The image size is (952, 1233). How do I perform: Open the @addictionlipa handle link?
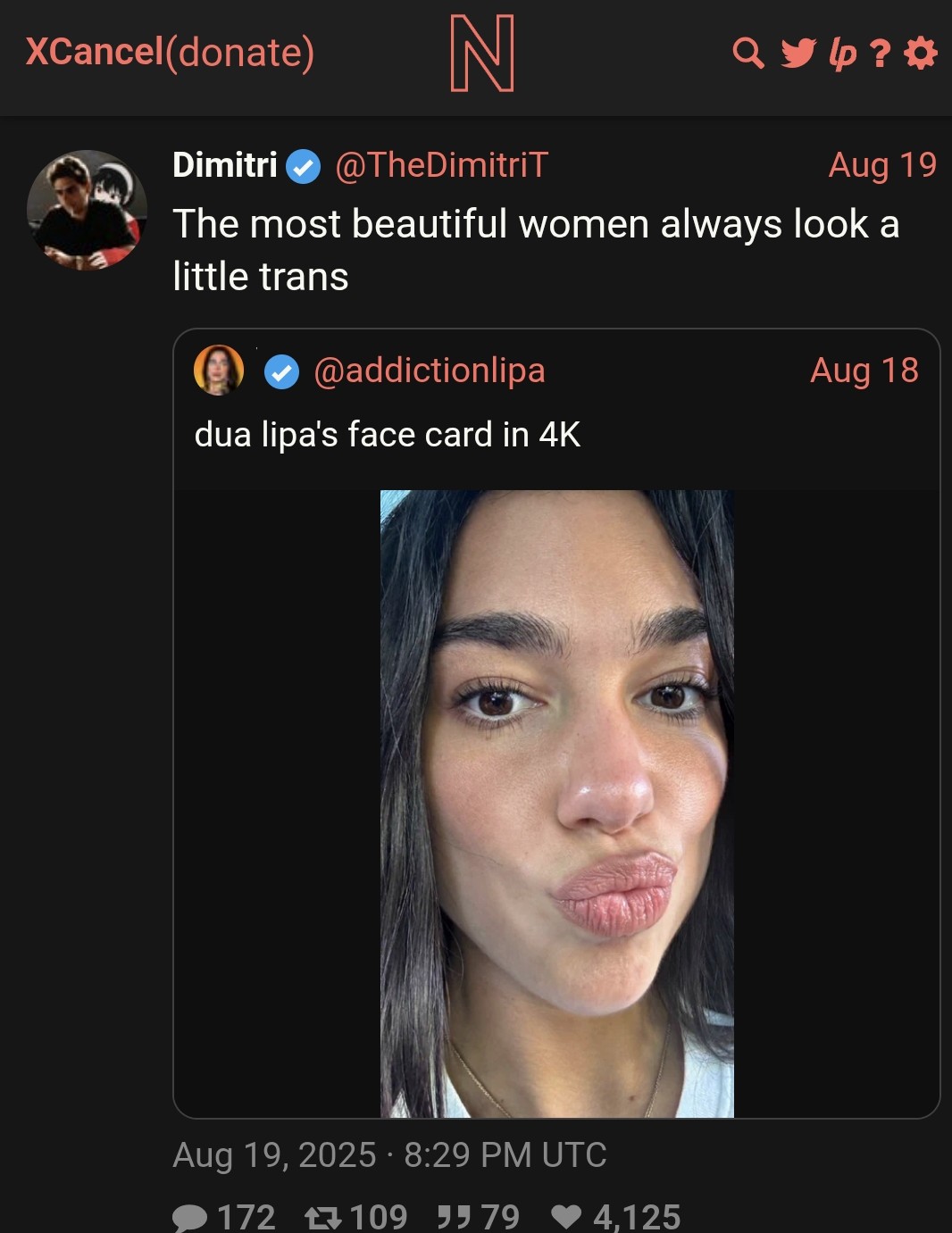(429, 371)
